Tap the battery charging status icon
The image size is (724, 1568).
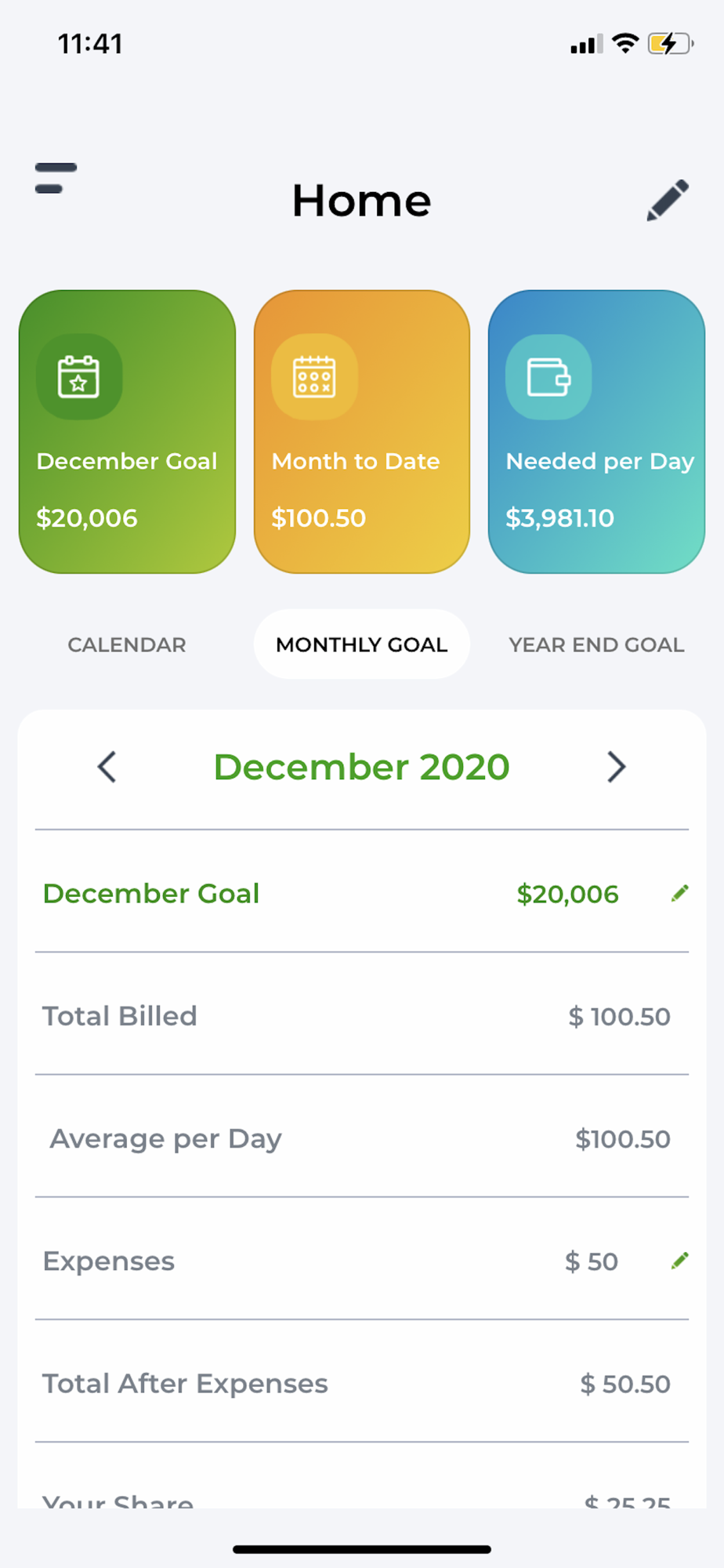670,44
